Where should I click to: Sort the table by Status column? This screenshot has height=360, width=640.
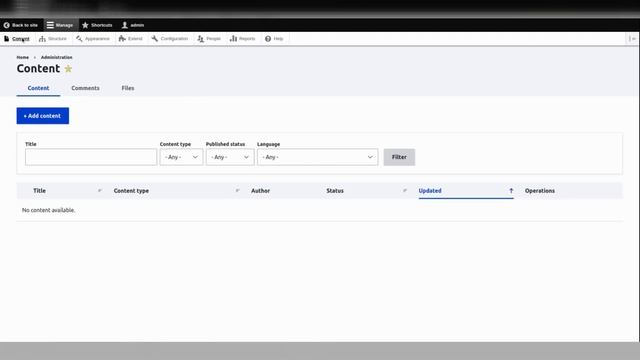coord(335,191)
